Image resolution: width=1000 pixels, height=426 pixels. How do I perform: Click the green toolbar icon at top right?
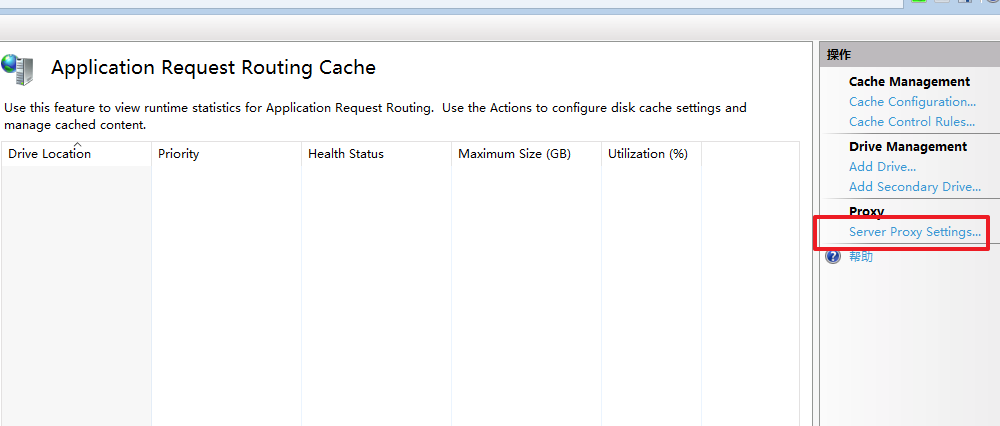tap(919, 1)
